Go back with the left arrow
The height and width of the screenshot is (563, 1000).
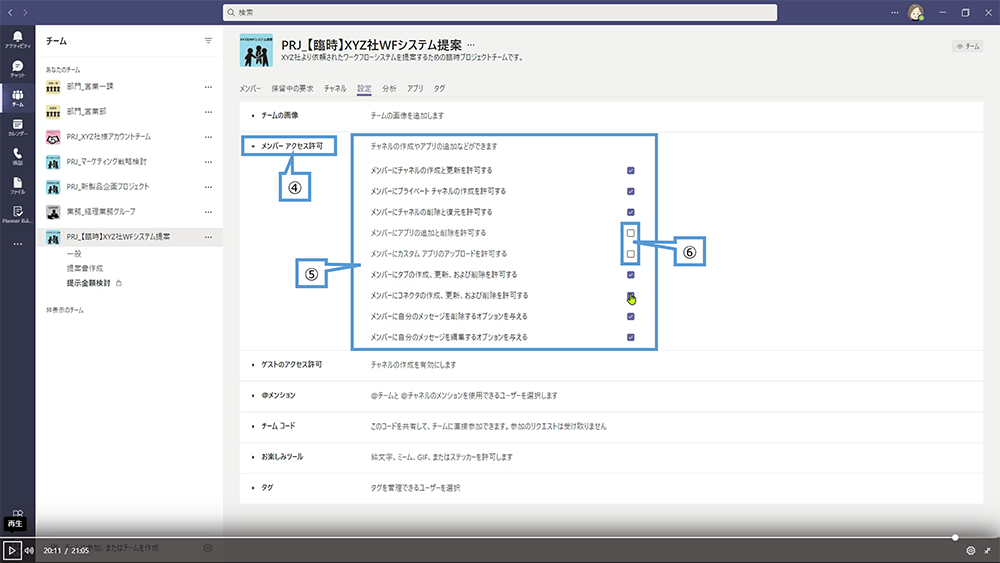(10, 12)
